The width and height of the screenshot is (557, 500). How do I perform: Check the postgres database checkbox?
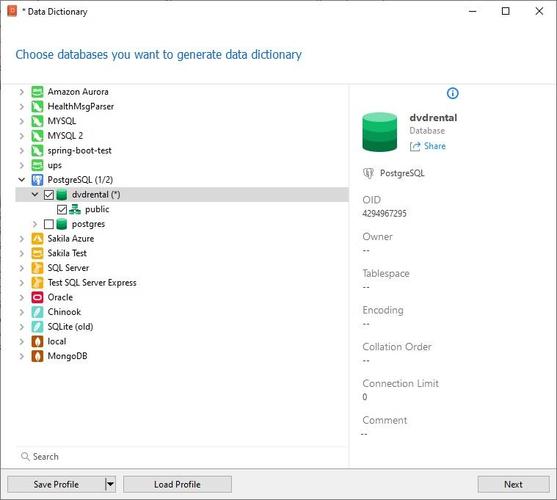(49, 224)
